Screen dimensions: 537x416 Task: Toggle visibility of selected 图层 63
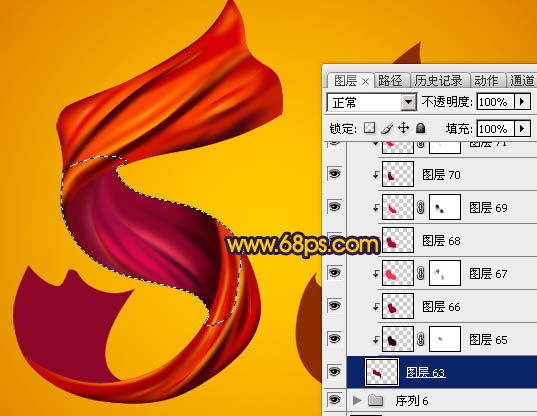[335, 371]
